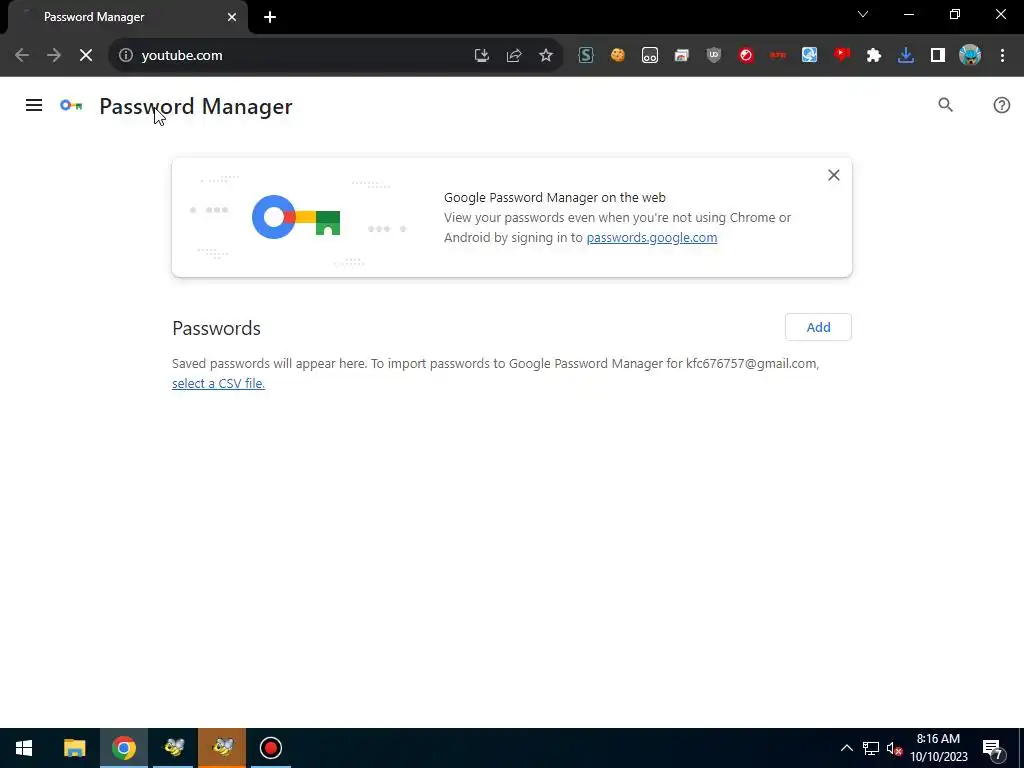The width and height of the screenshot is (1024, 768).
Task: Click the select a CSV file link
Action: point(218,383)
